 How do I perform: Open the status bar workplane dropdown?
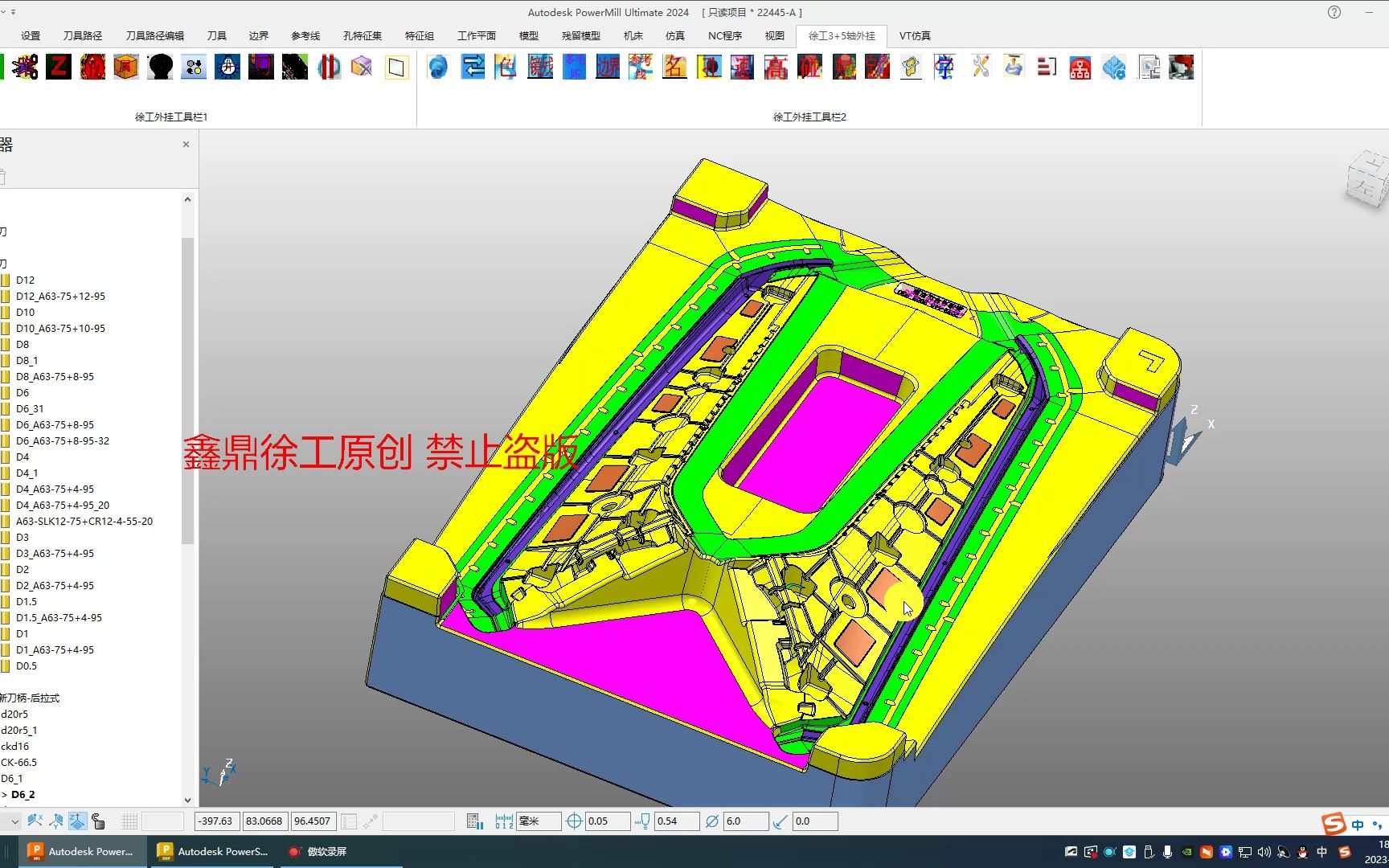14,821
